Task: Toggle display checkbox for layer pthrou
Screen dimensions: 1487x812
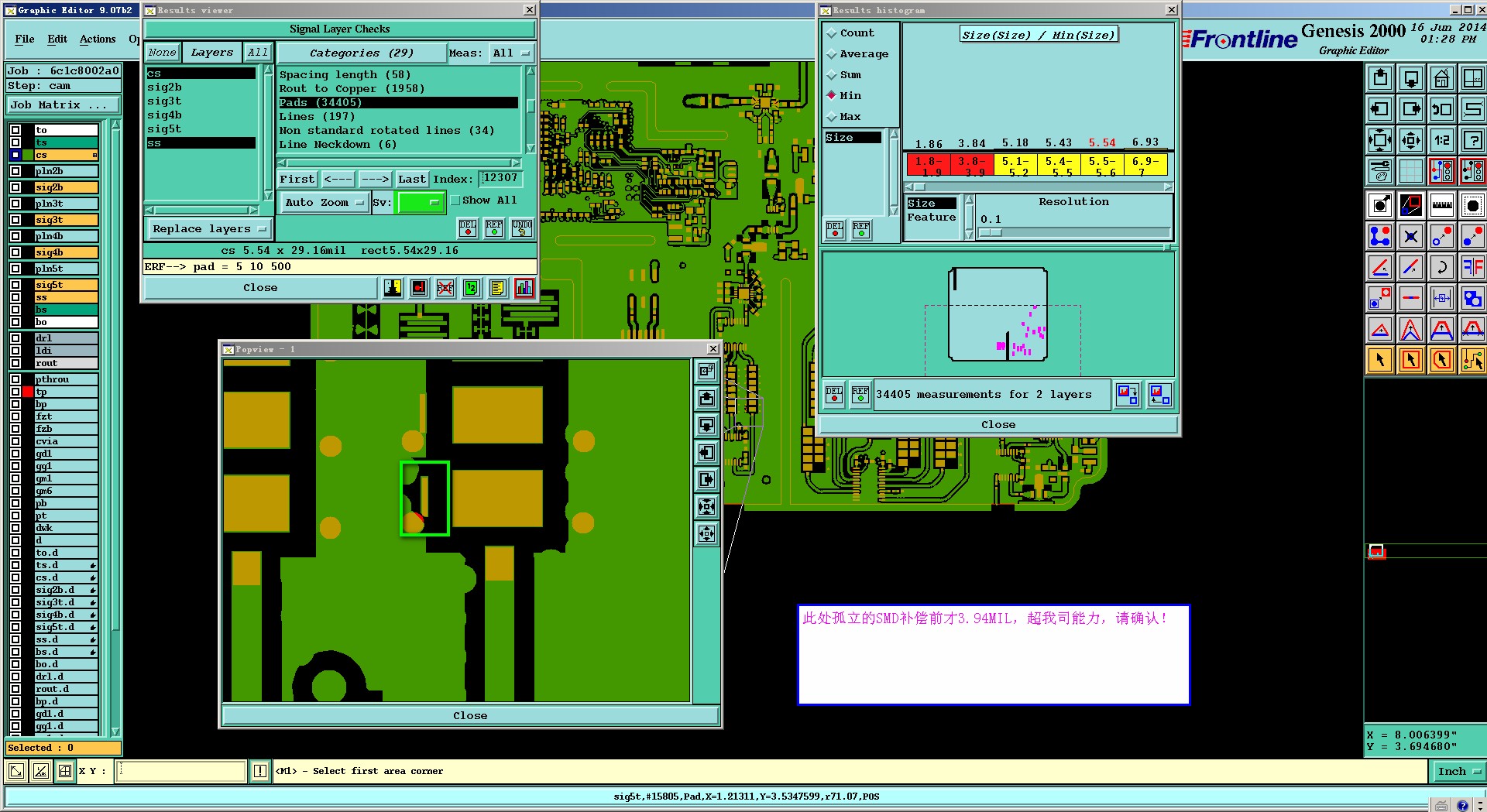Action: click(15, 379)
